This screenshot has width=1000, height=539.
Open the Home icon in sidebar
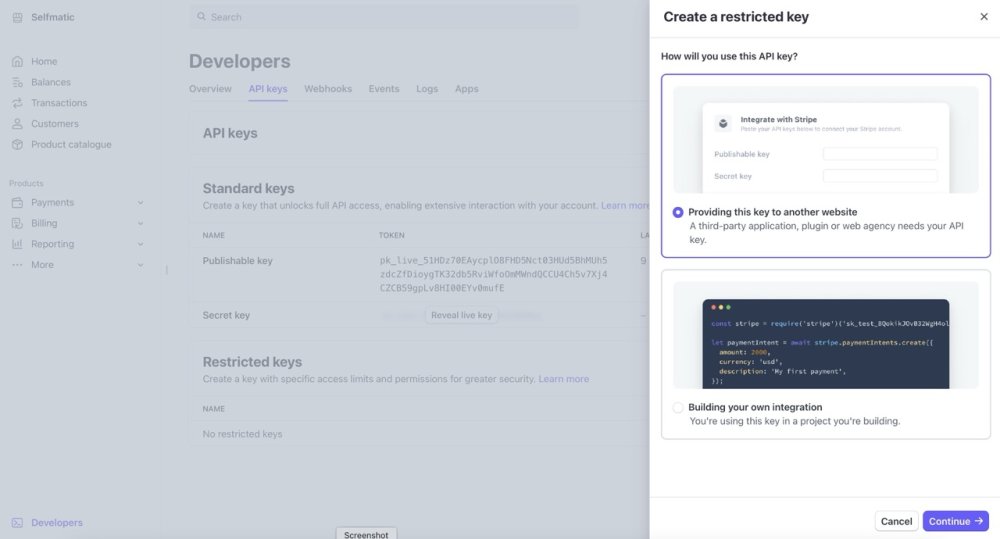point(17,61)
